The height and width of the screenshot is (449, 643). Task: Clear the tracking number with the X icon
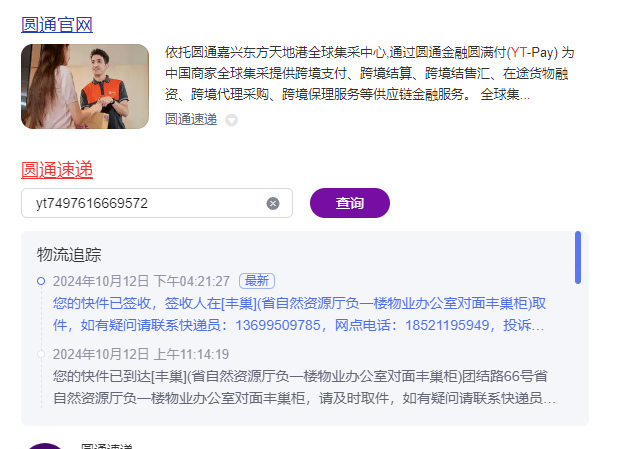pos(273,203)
